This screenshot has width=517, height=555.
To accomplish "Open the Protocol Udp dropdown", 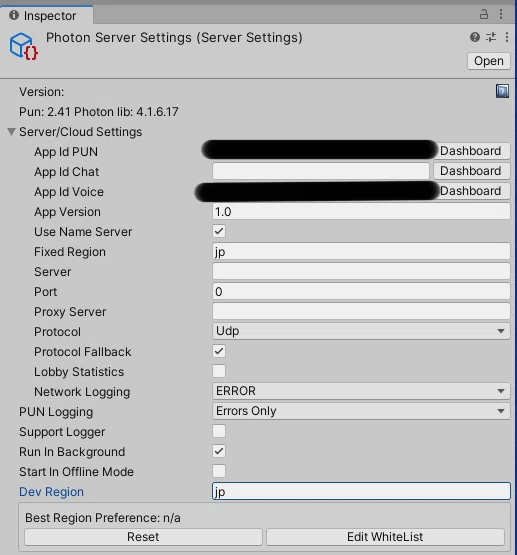I will click(x=361, y=331).
